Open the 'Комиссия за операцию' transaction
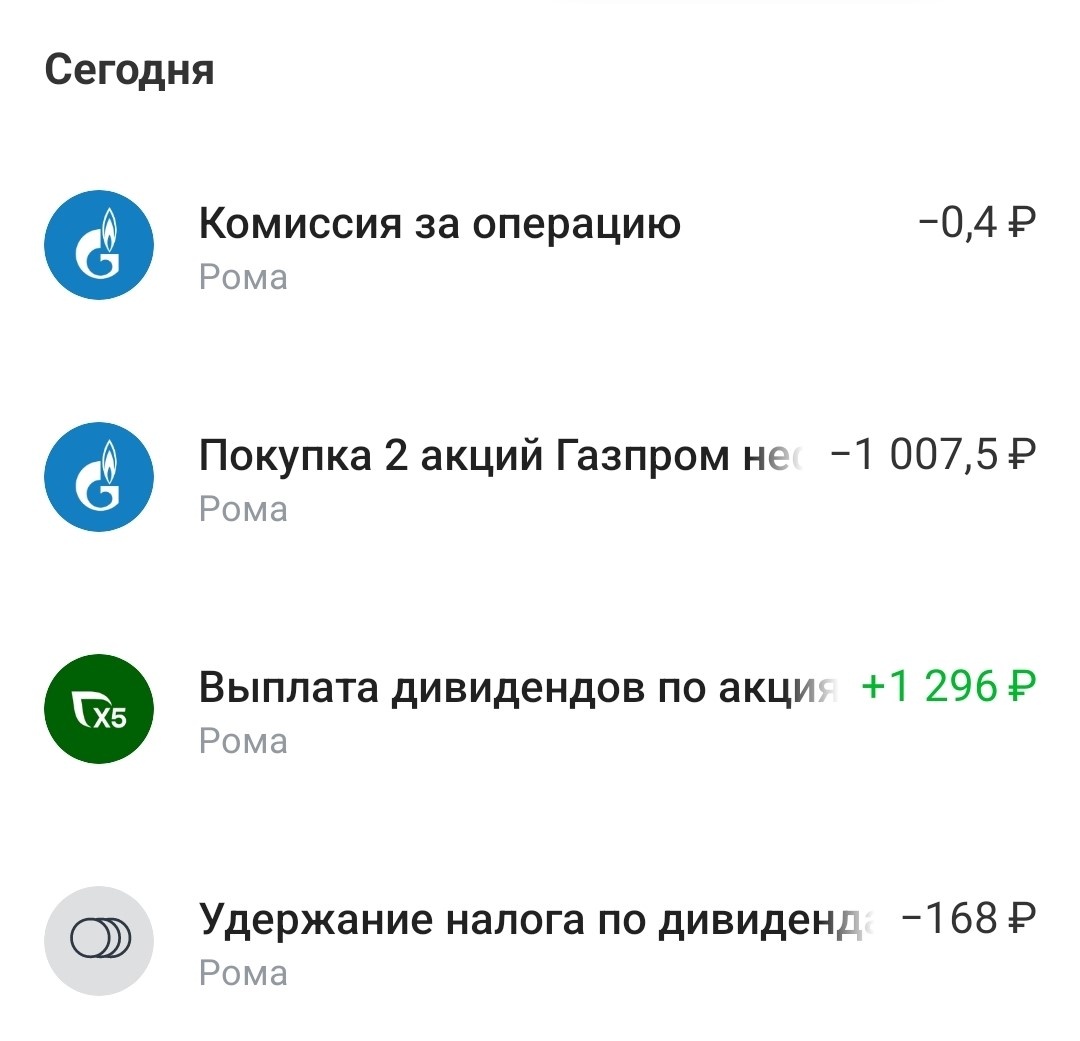This screenshot has height=1041, width=1080. [x=440, y=224]
